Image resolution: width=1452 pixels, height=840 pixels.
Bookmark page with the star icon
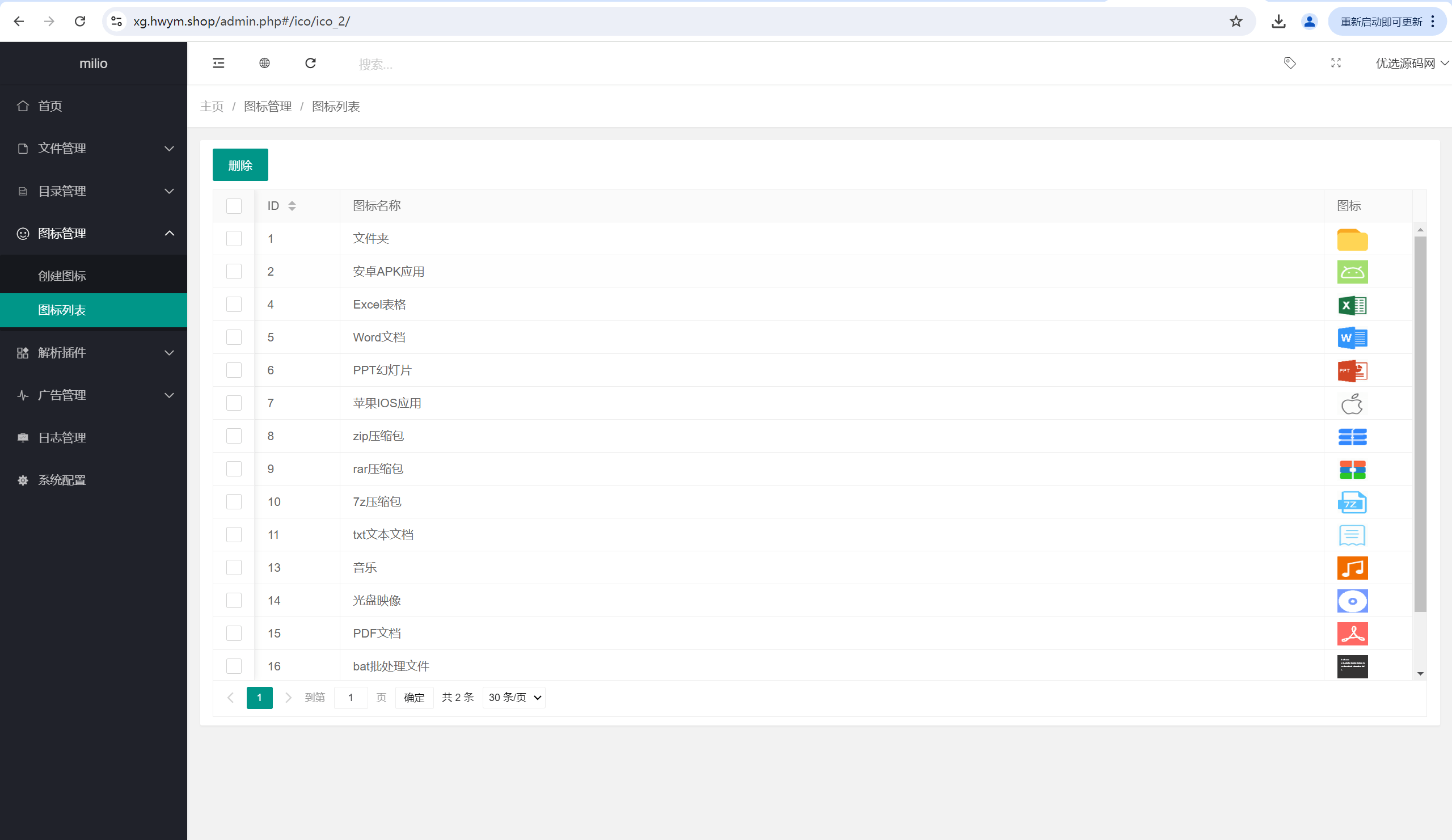coord(1236,22)
